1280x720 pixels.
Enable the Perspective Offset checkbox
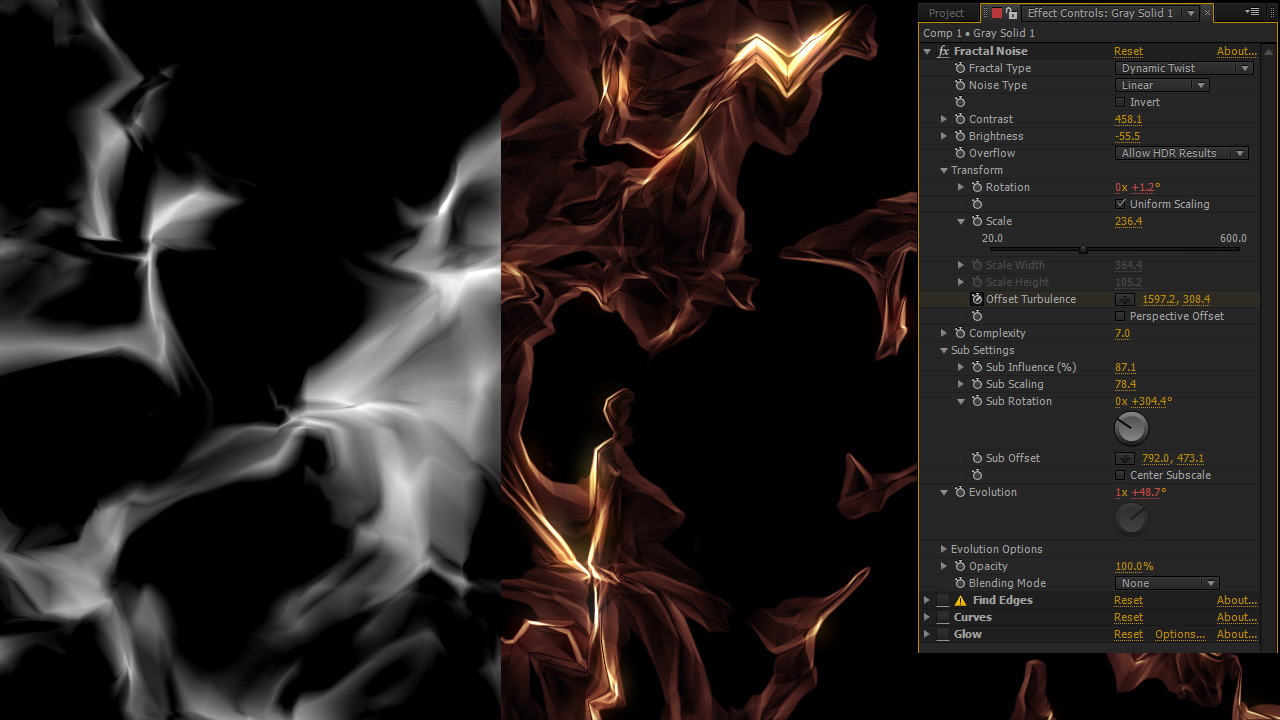click(x=1120, y=316)
